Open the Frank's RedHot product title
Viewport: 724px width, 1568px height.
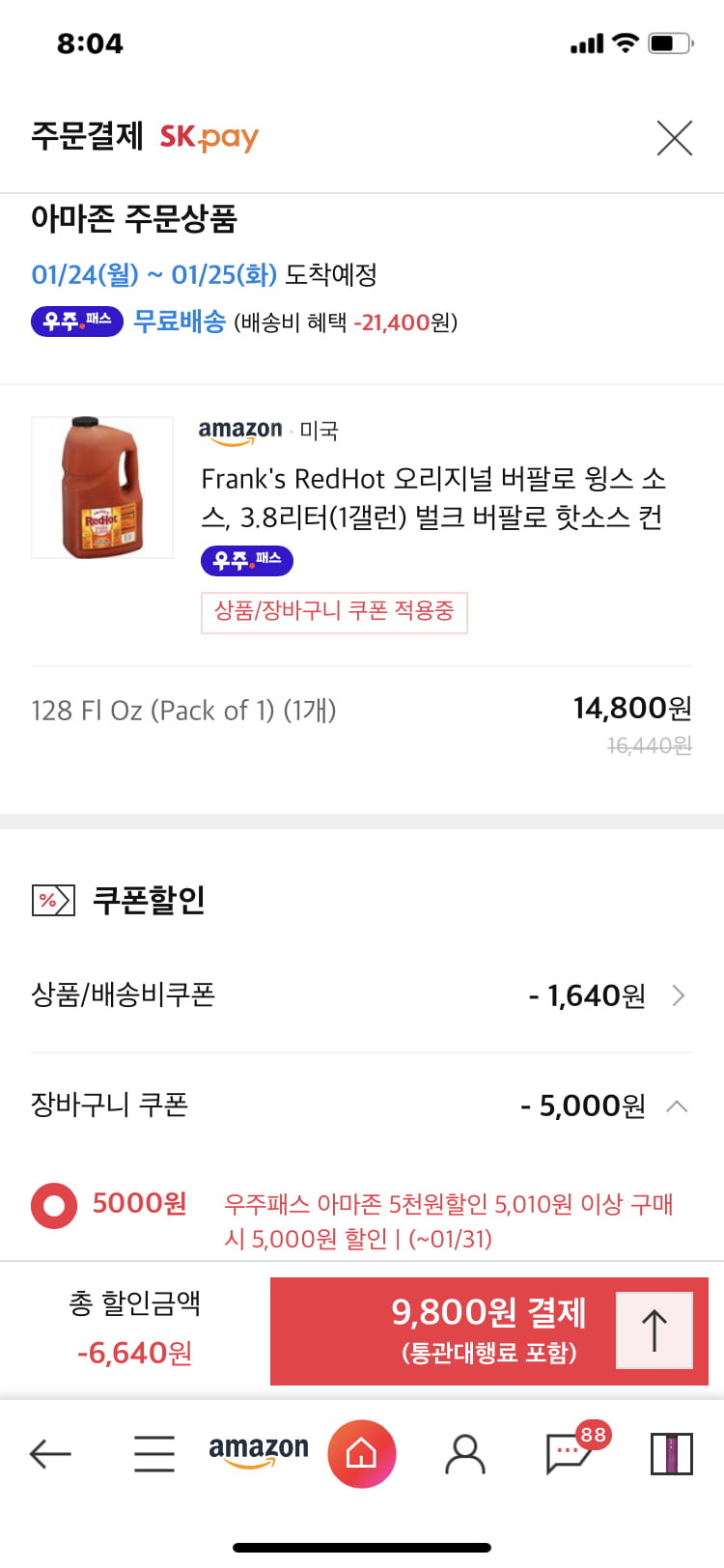coord(432,498)
